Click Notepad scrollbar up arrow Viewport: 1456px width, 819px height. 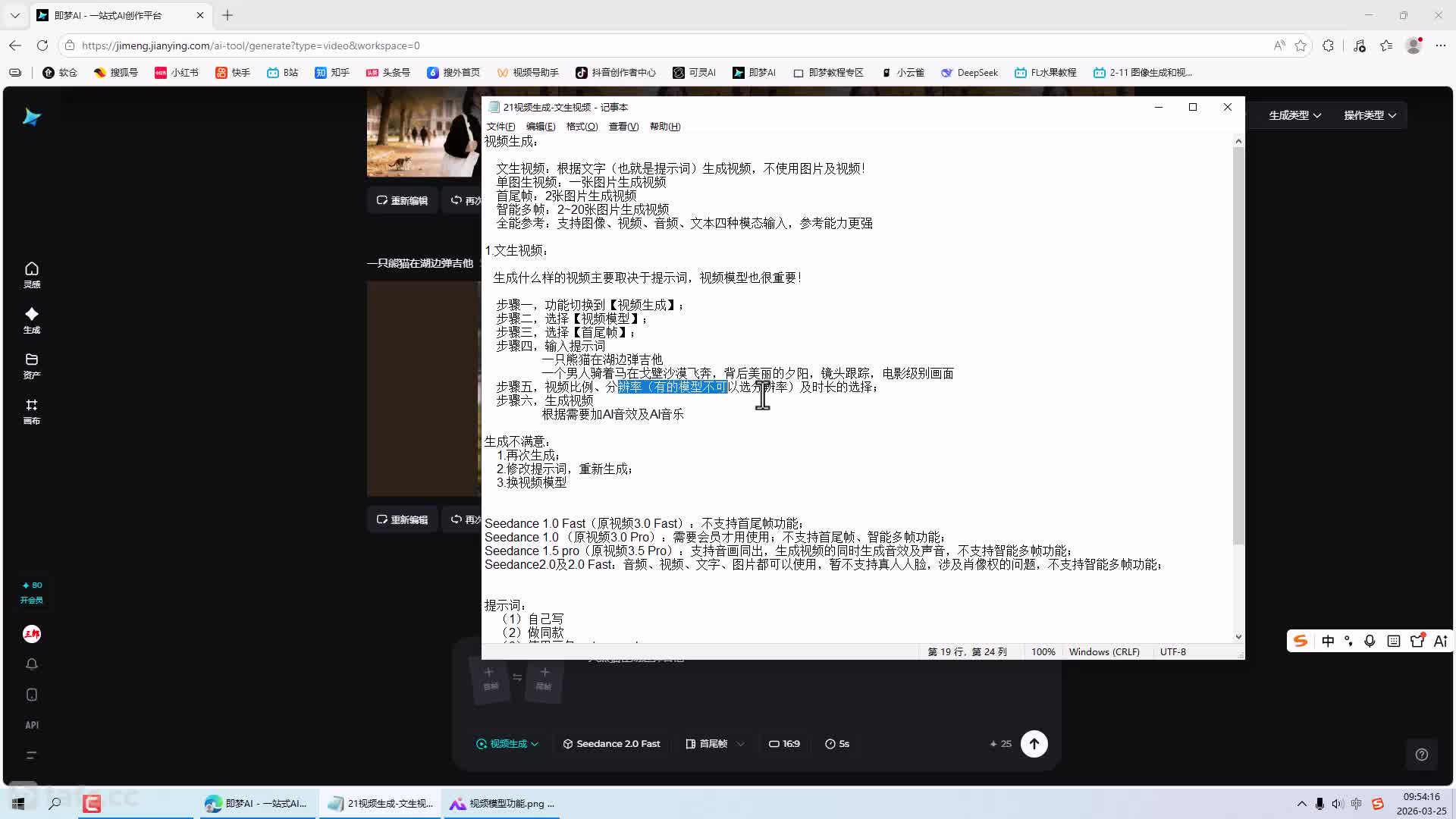pyautogui.click(x=1238, y=141)
